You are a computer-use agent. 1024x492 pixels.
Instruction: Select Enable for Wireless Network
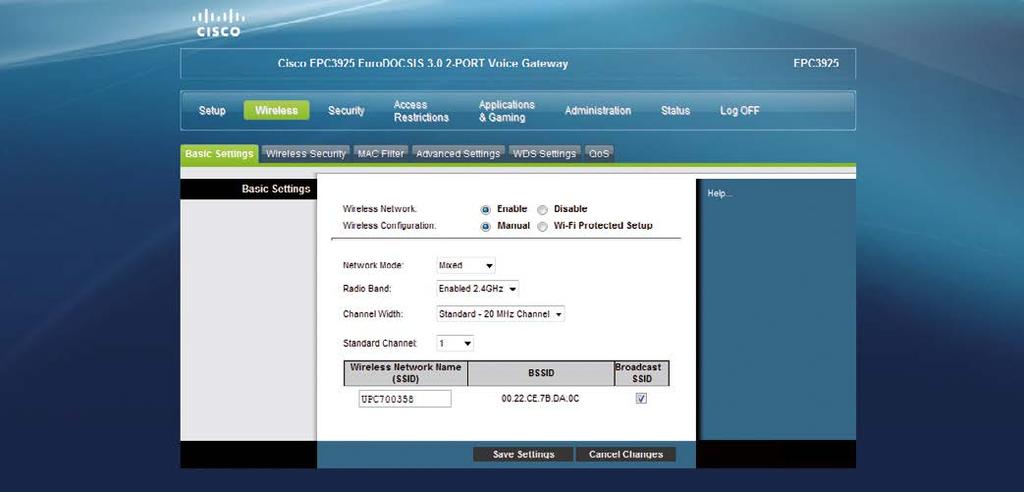485,210
